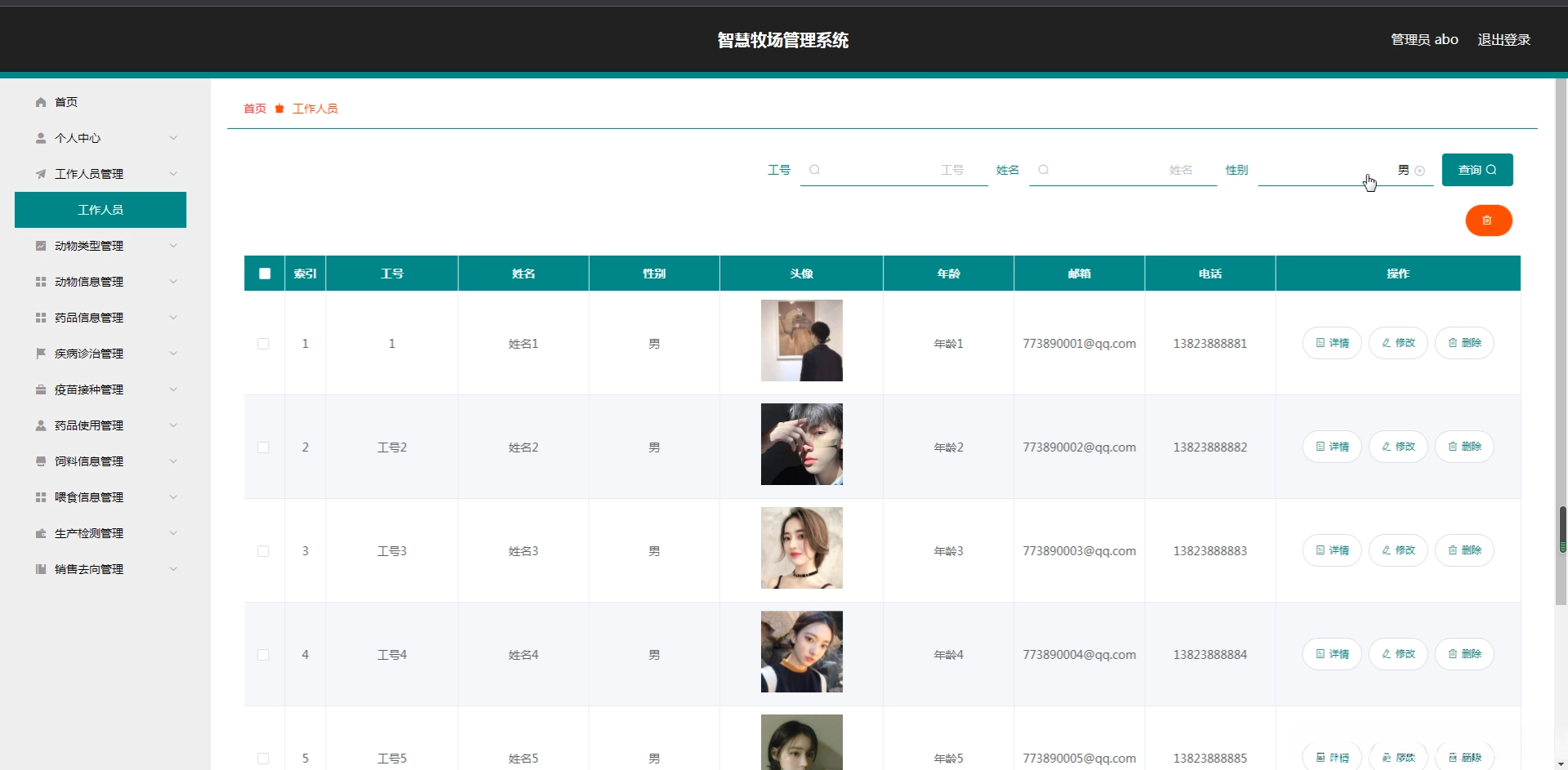Viewport: 1568px width, 770px height.
Task: Check the row checkbox for 姓名4
Action: point(263,655)
